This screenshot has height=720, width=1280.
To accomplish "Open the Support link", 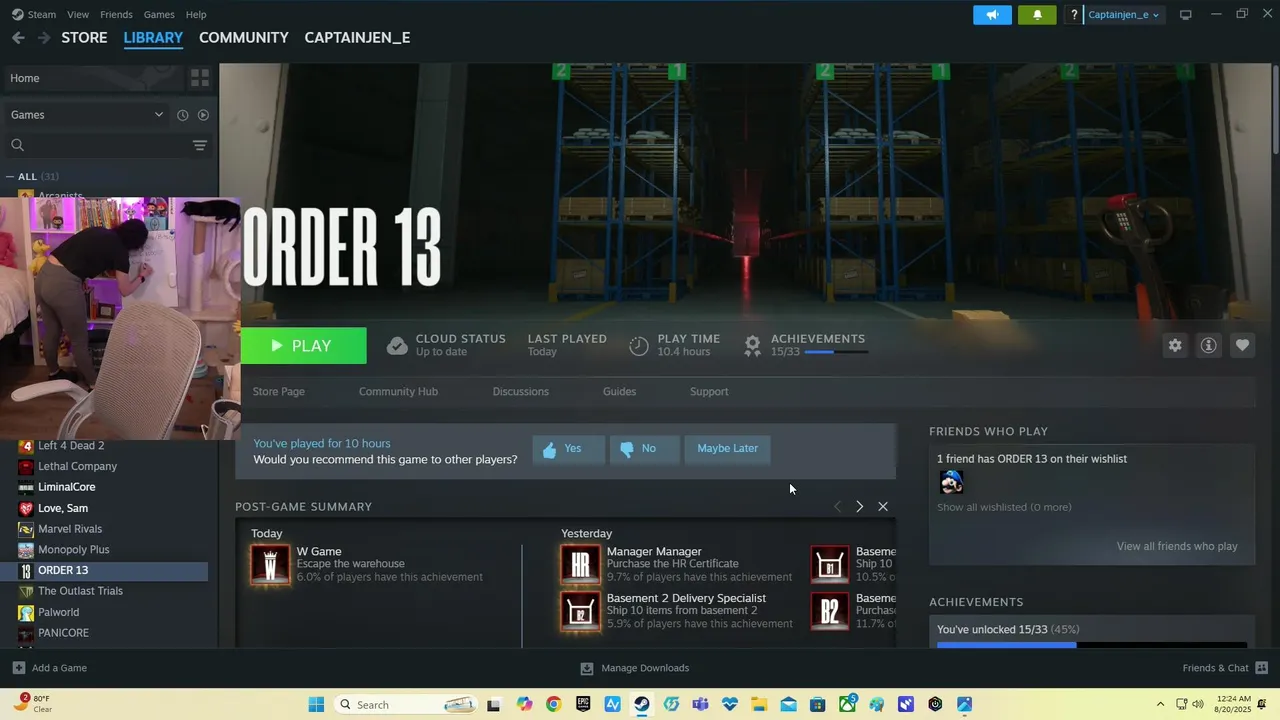I will pos(709,392).
